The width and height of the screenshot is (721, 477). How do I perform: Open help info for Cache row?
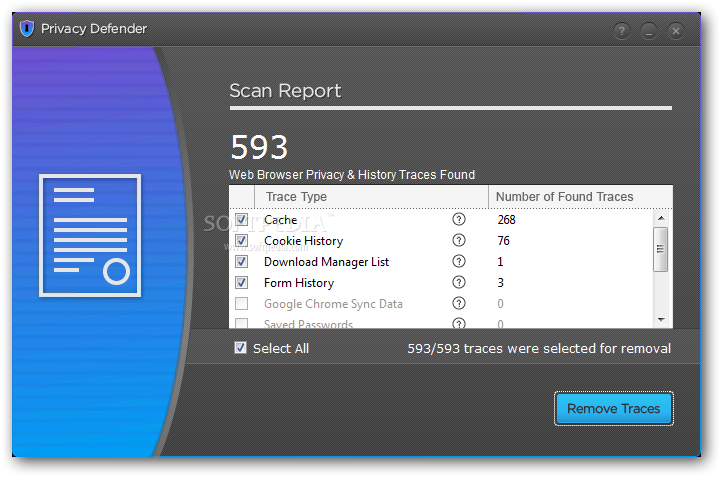458,219
